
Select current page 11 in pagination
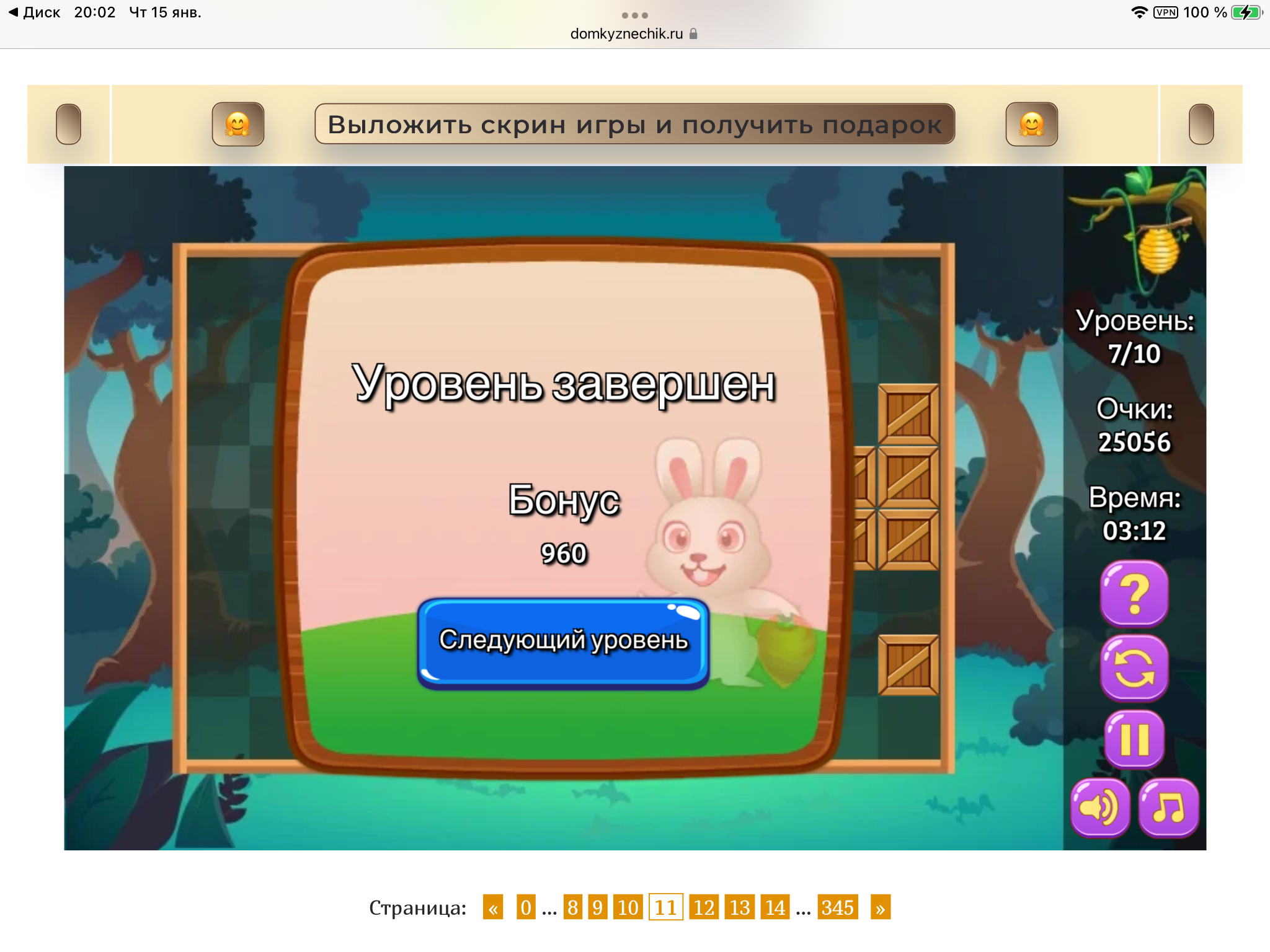(665, 907)
